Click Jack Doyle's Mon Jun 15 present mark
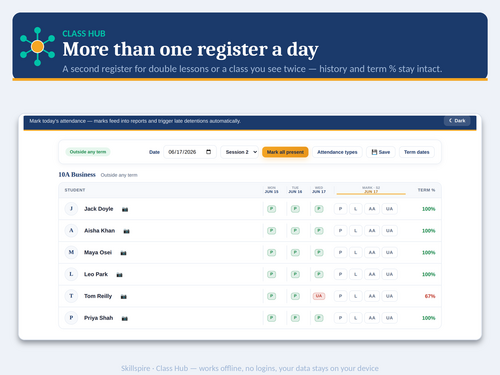The image size is (500, 375). pyautogui.click(x=272, y=209)
